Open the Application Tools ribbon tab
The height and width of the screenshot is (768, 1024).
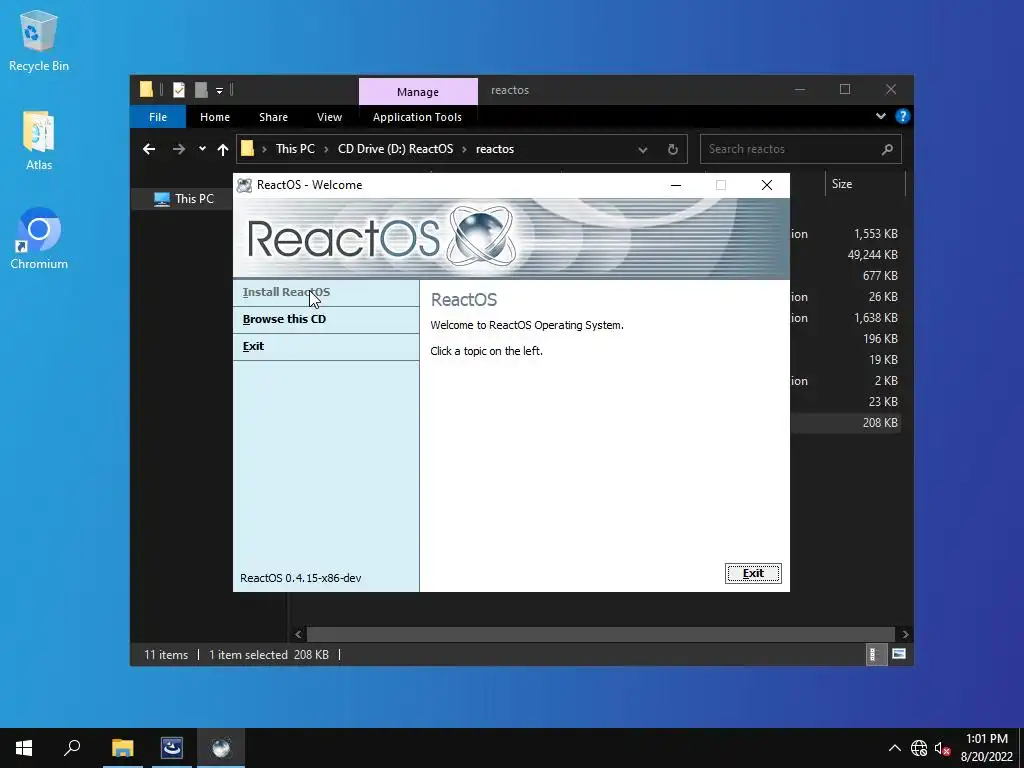(x=417, y=117)
